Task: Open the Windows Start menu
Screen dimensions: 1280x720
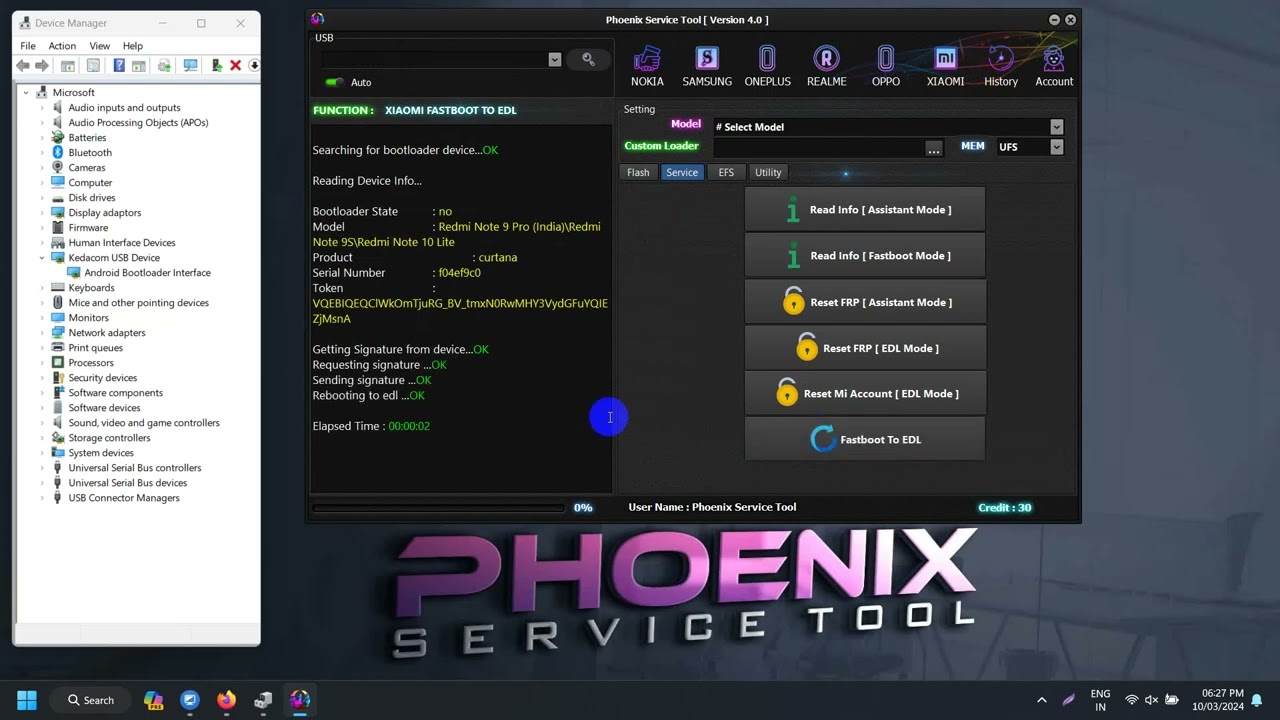Action: (27, 700)
